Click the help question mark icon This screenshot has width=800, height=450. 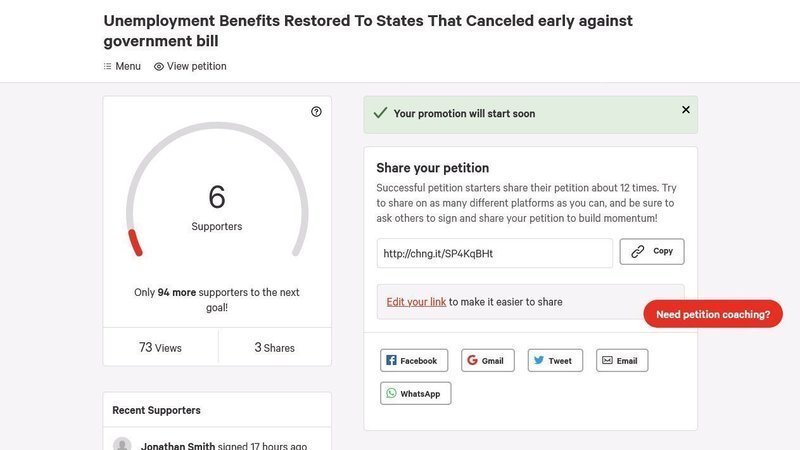[x=316, y=112]
